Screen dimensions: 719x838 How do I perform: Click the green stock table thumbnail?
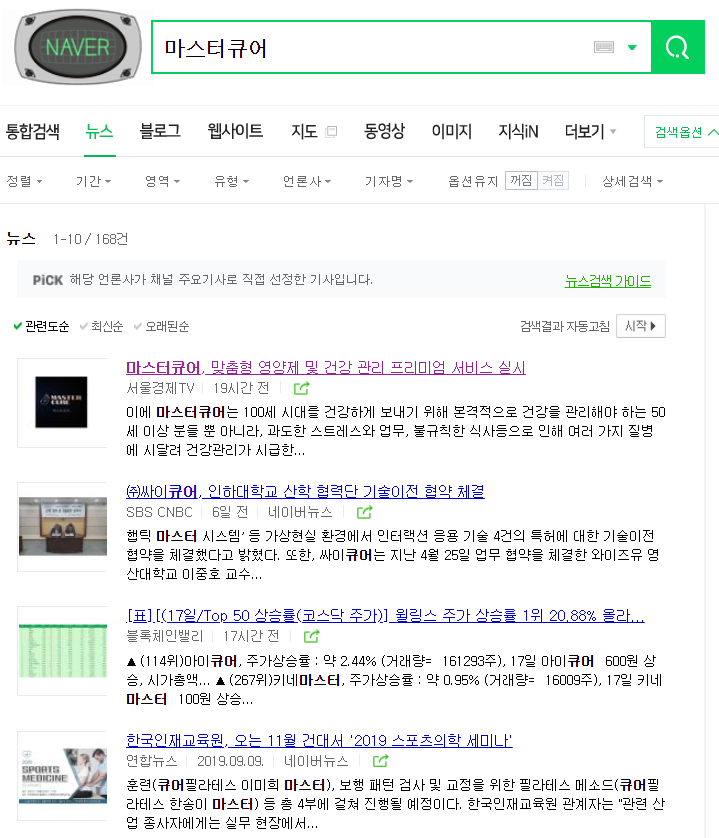(x=62, y=651)
